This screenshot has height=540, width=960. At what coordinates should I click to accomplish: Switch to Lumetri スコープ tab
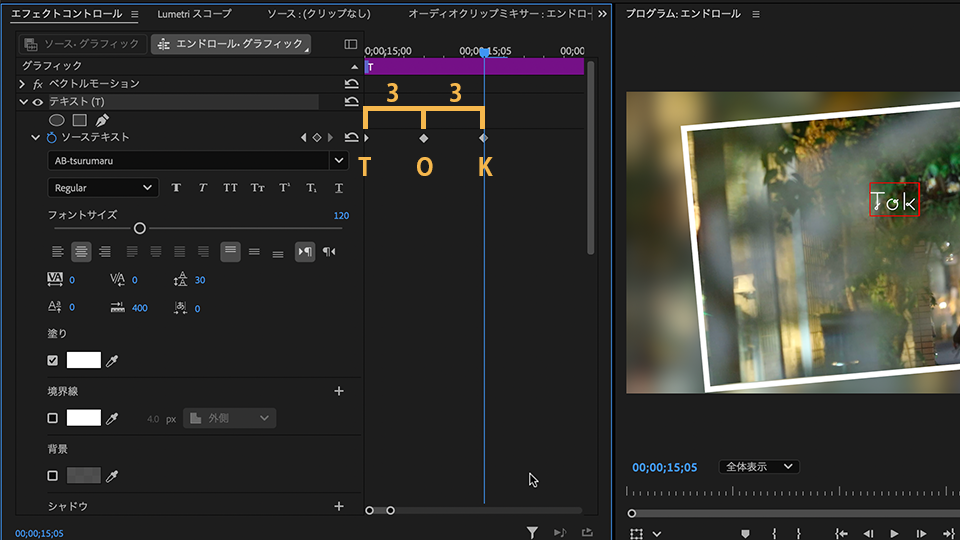tap(195, 13)
